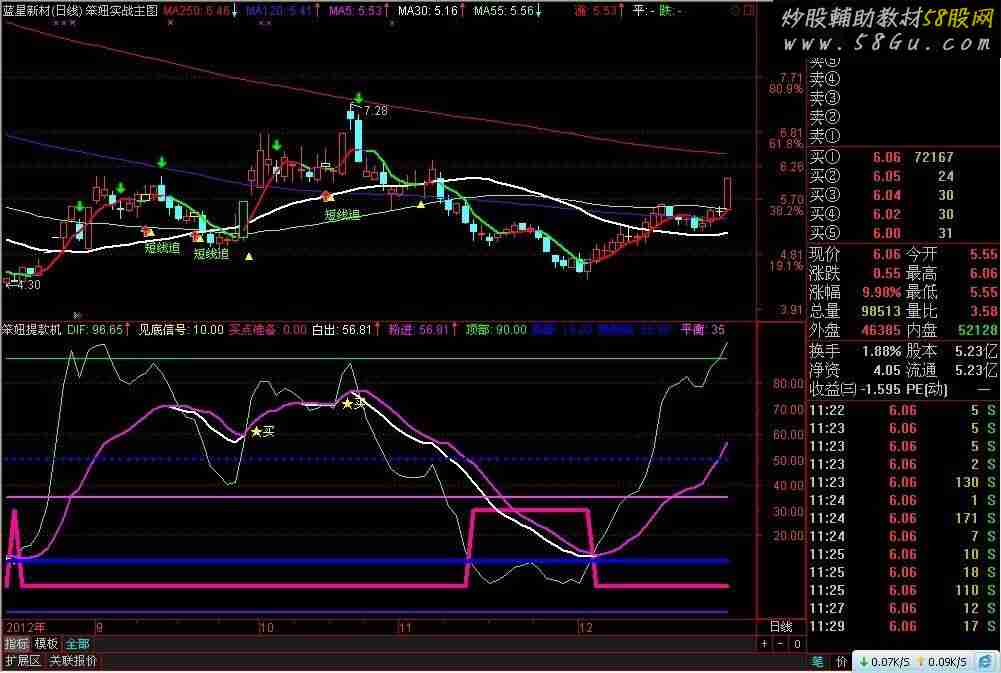Toggle the 日线 period selector

pyautogui.click(x=780, y=627)
